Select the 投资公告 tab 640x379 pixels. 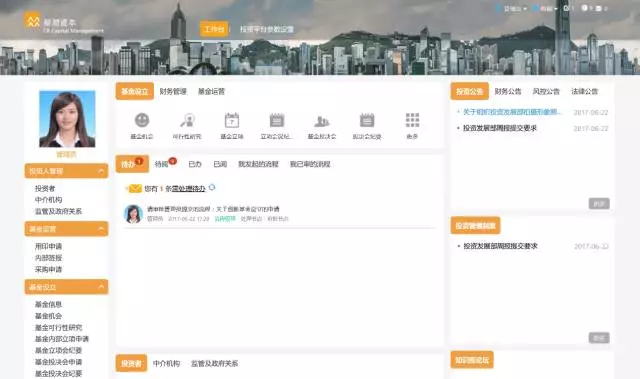coord(470,91)
